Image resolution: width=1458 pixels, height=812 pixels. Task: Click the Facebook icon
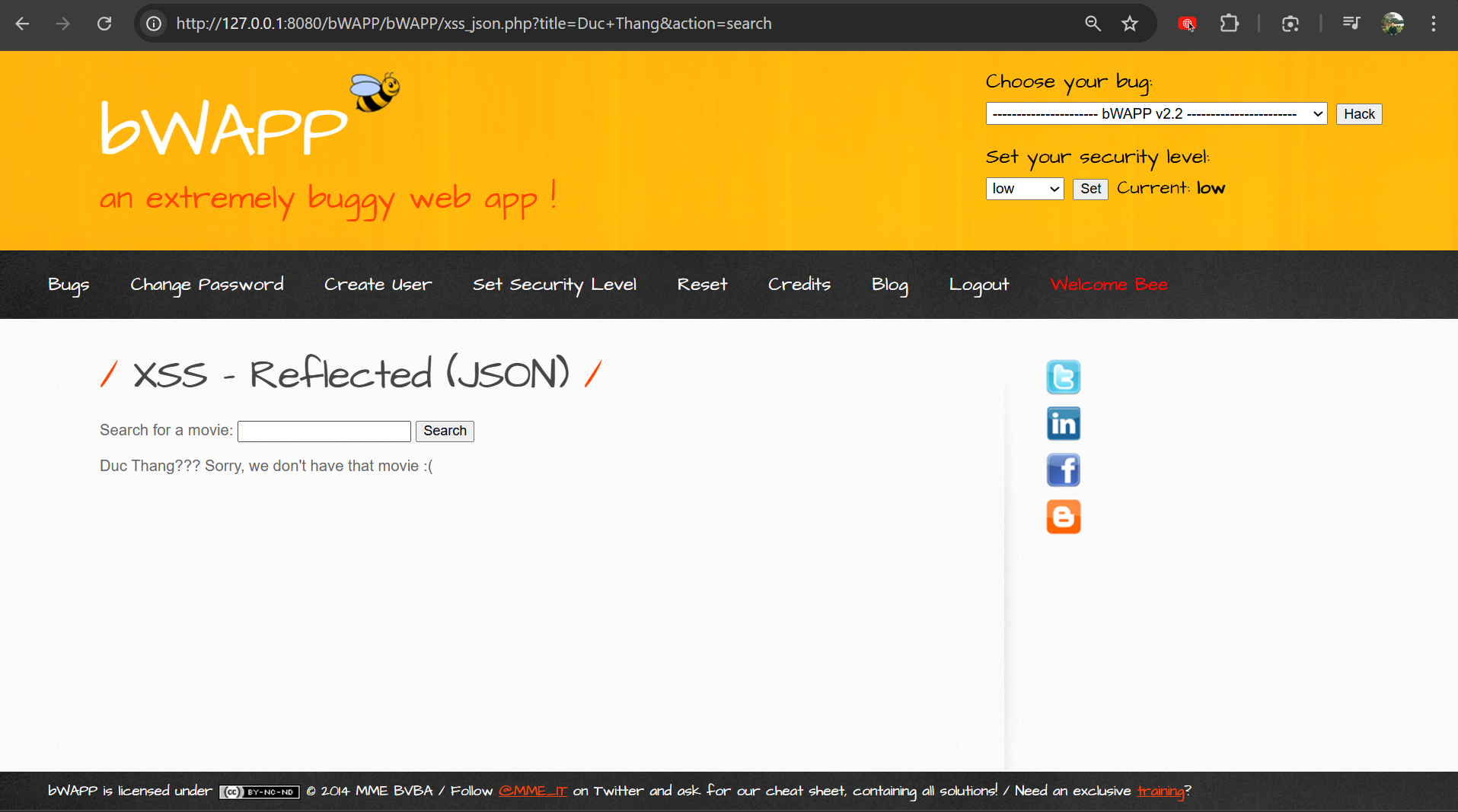[x=1063, y=470]
